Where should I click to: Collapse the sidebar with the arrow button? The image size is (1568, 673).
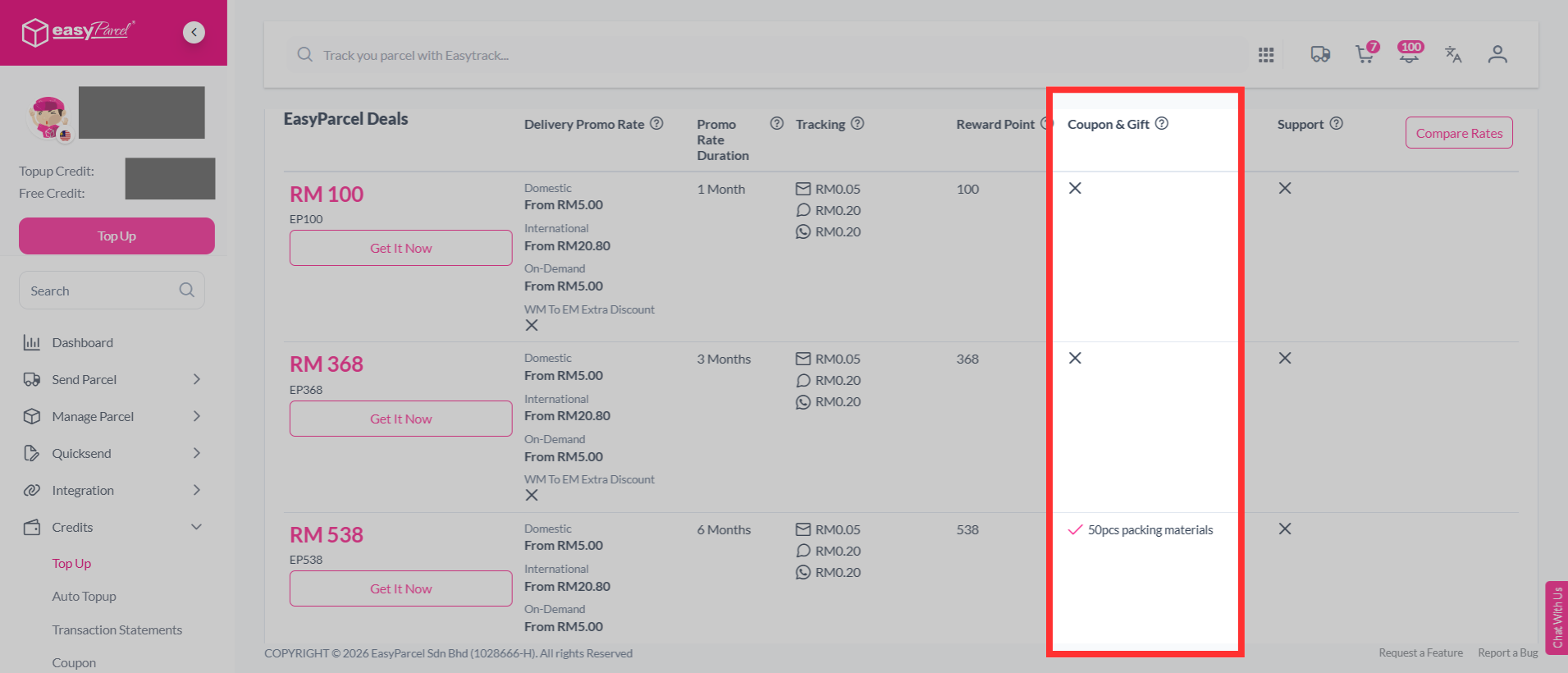194,32
